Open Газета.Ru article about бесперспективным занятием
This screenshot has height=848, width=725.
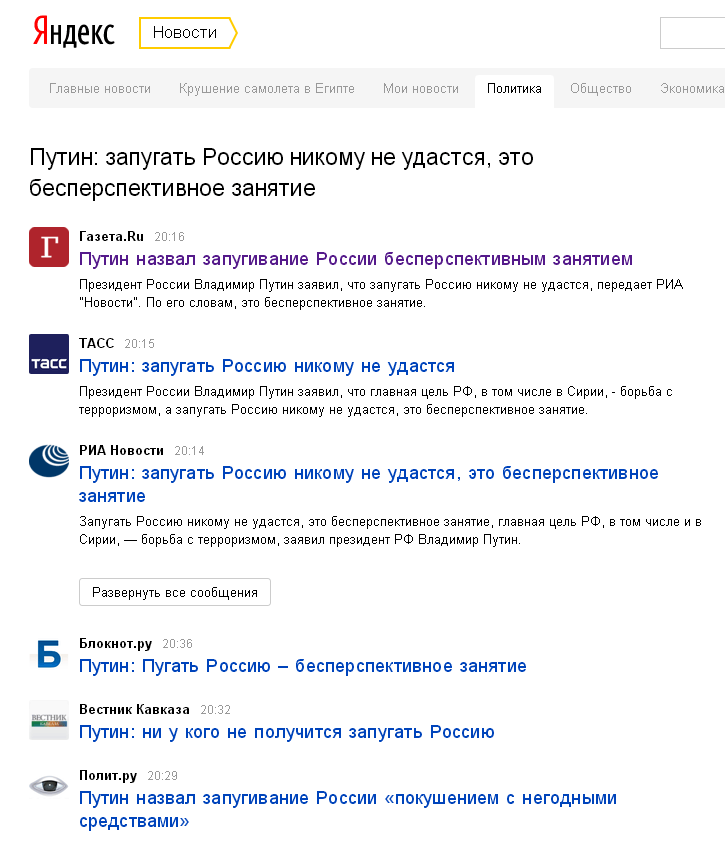click(356, 259)
